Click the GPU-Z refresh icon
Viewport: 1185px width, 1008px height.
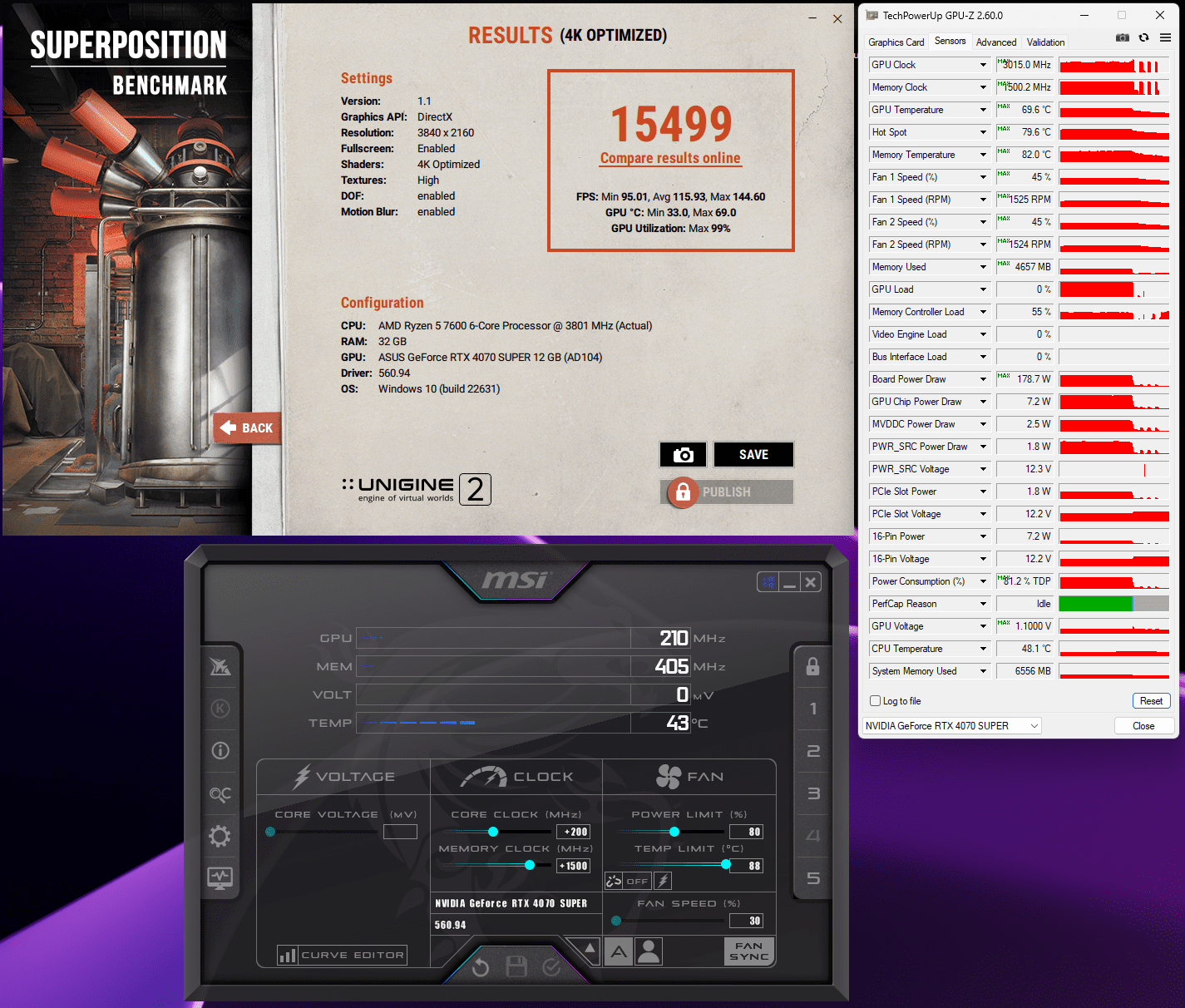(1144, 37)
